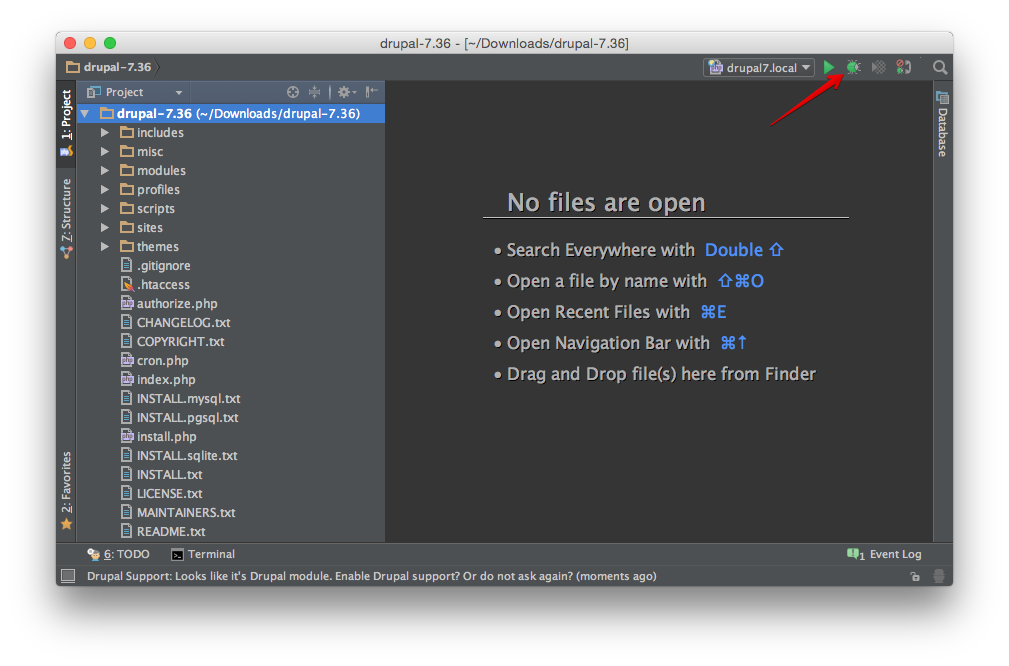
Task: Open the 1: Project side tab
Action: pos(66,123)
